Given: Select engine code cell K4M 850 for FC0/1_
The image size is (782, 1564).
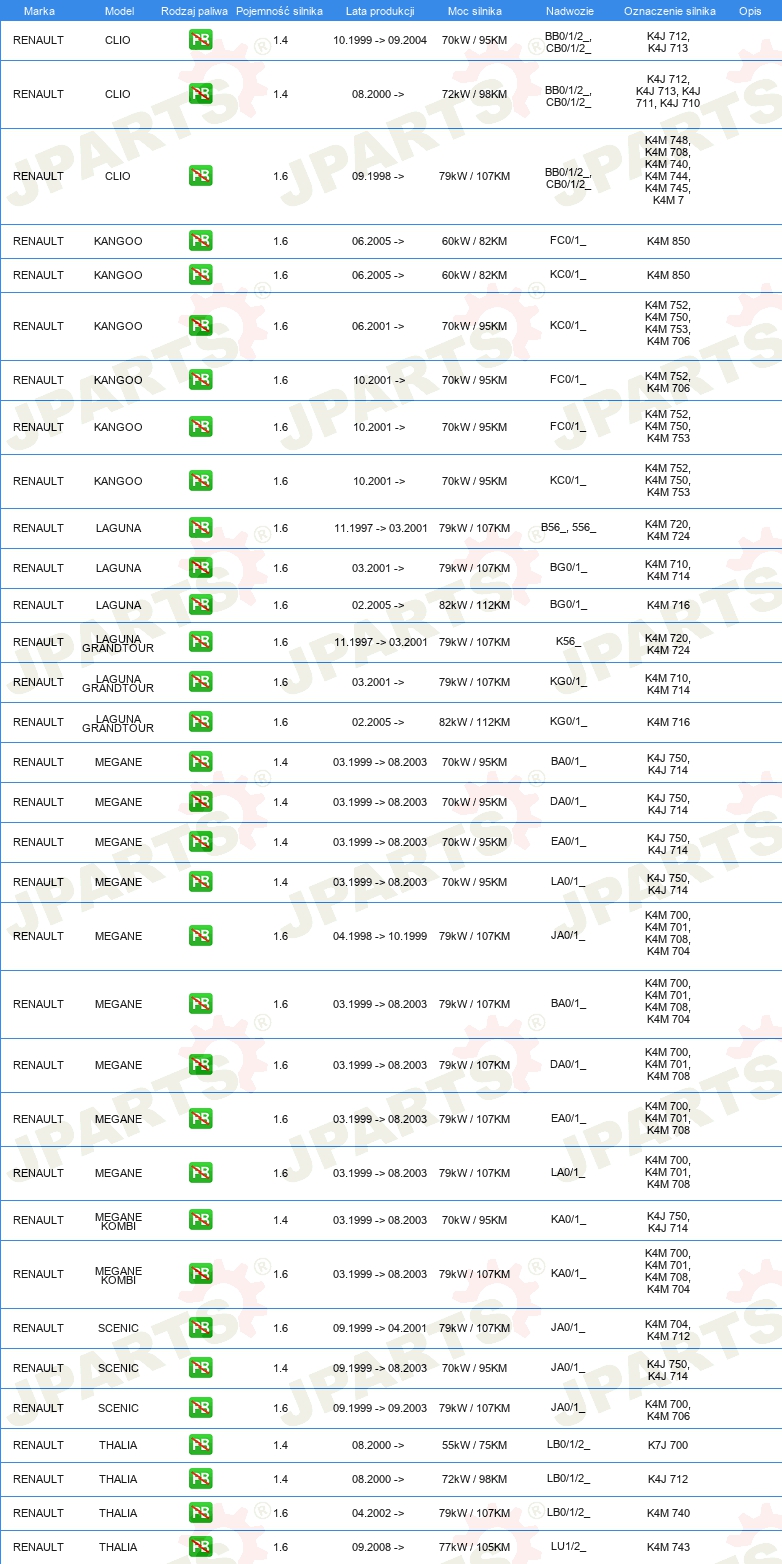Looking at the screenshot, I should click(668, 241).
